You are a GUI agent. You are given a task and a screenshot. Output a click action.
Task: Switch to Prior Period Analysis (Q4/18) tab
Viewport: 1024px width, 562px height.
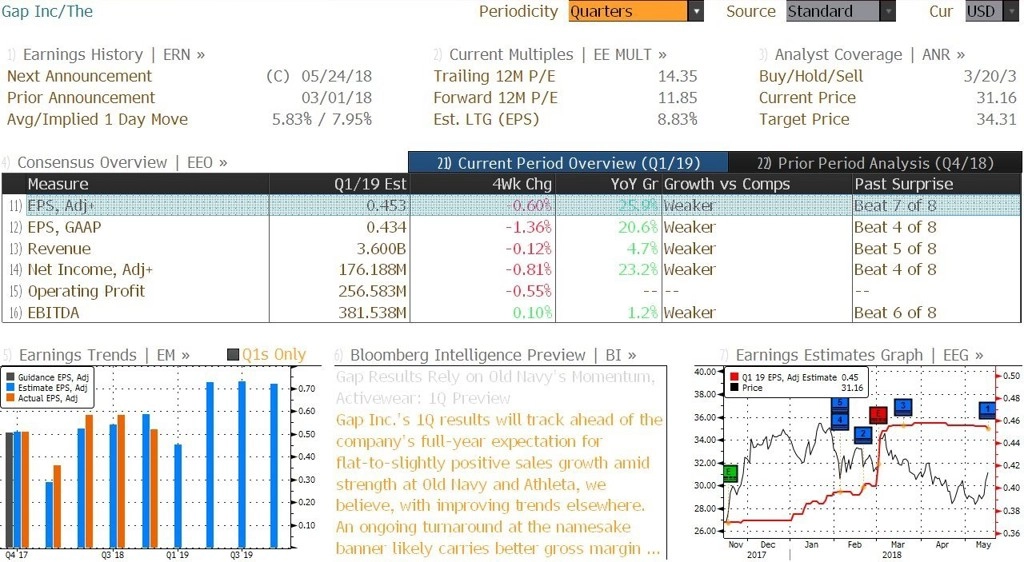(875, 163)
